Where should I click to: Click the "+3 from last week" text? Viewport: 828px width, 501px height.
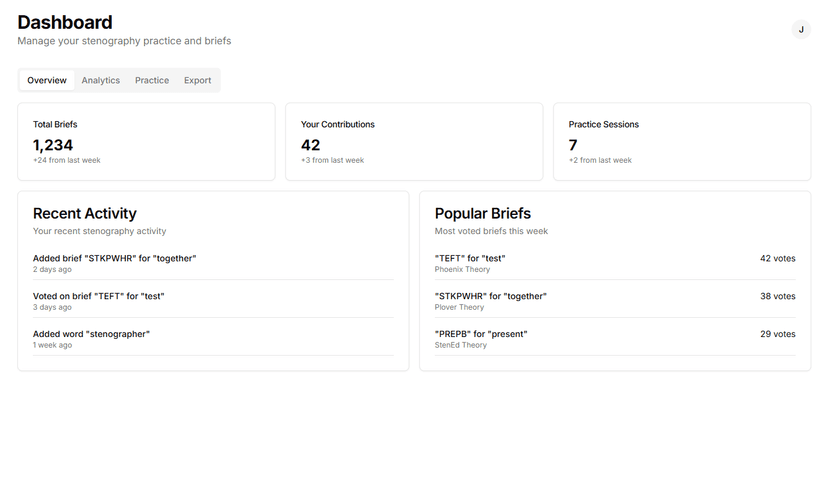pos(332,160)
